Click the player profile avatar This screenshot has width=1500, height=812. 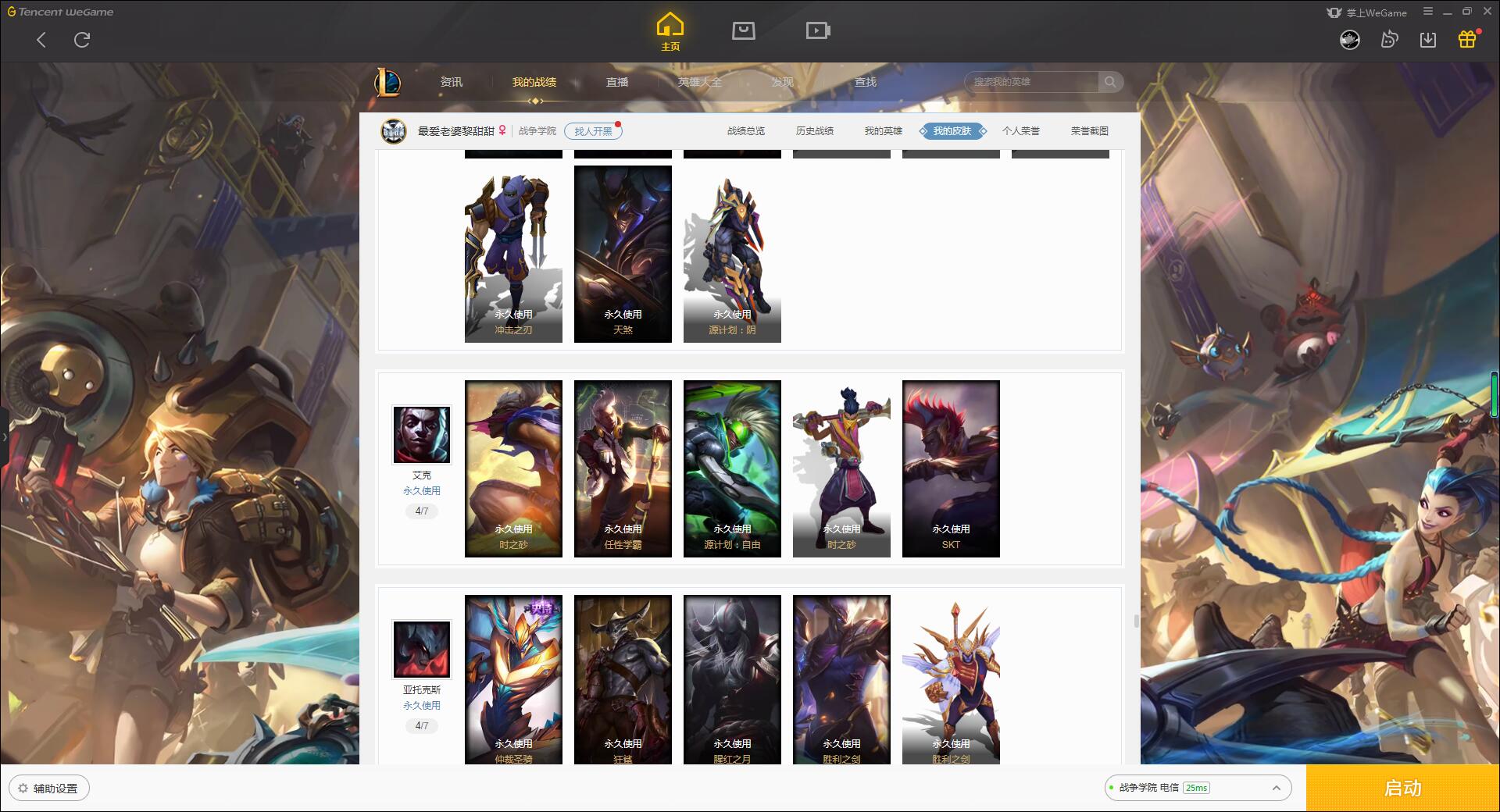pos(394,131)
